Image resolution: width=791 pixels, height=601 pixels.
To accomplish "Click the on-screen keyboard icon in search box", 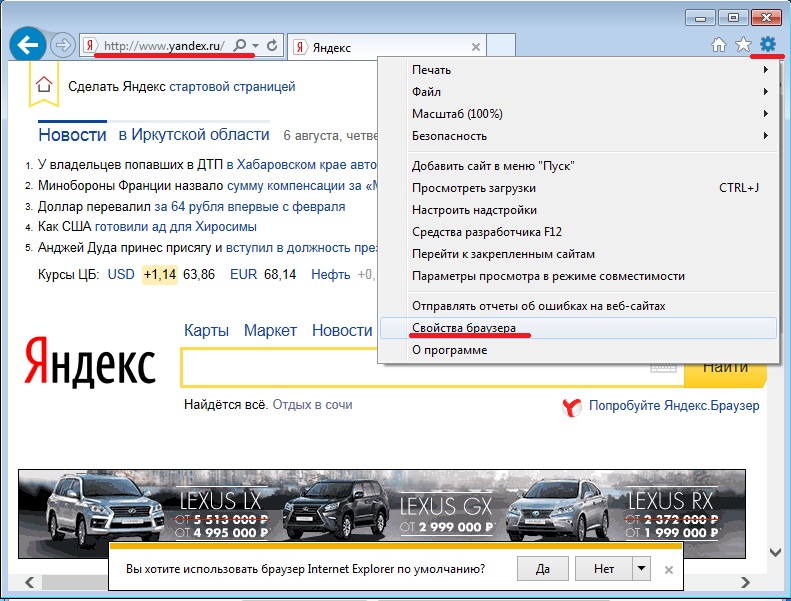I will [x=662, y=367].
